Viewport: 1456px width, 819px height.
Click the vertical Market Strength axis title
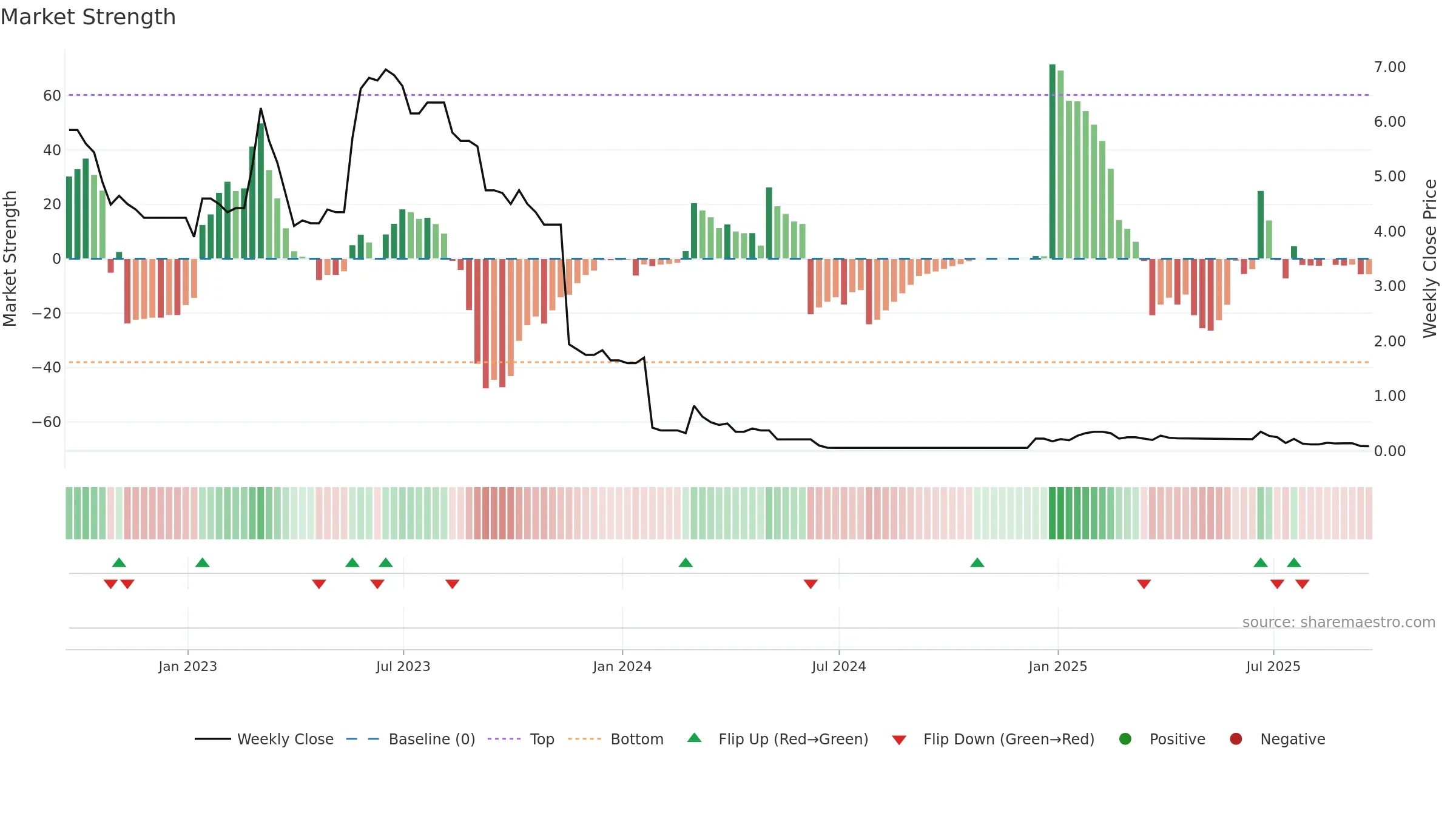point(10,258)
